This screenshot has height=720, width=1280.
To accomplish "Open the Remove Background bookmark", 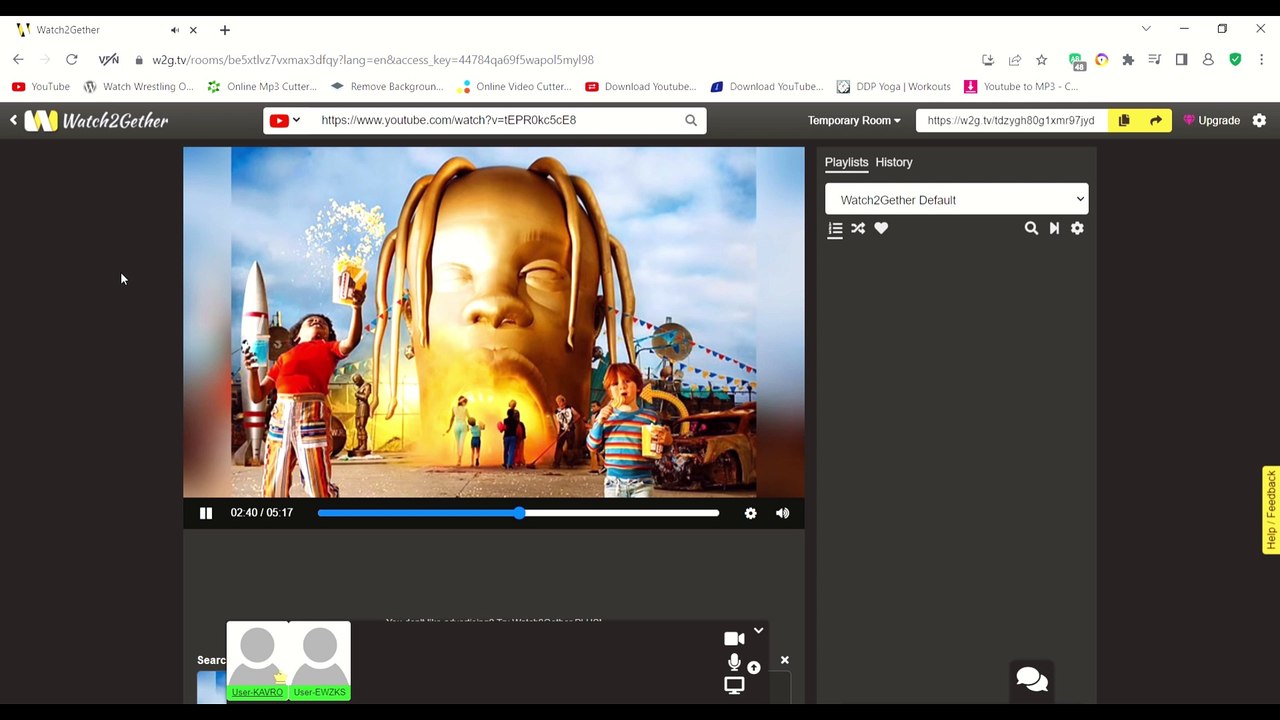I will tap(387, 87).
